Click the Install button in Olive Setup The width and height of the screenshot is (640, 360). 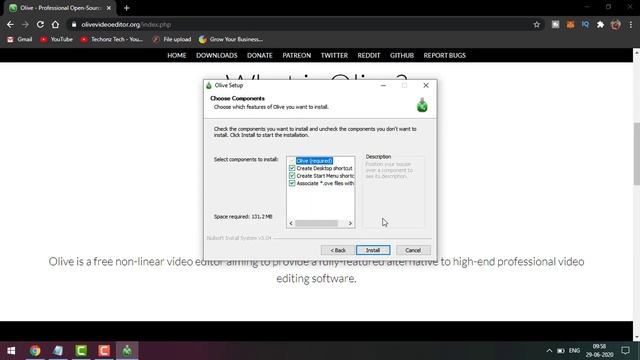click(373, 250)
